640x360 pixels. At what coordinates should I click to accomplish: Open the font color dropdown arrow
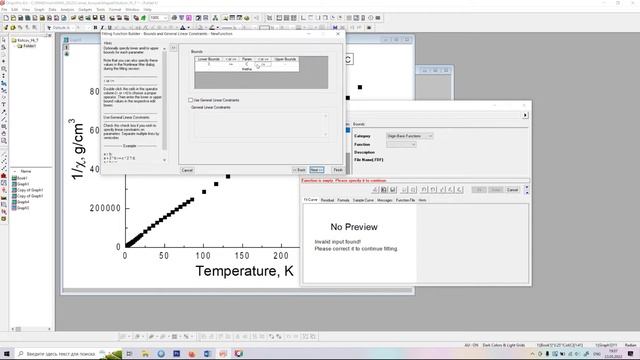(188, 28)
